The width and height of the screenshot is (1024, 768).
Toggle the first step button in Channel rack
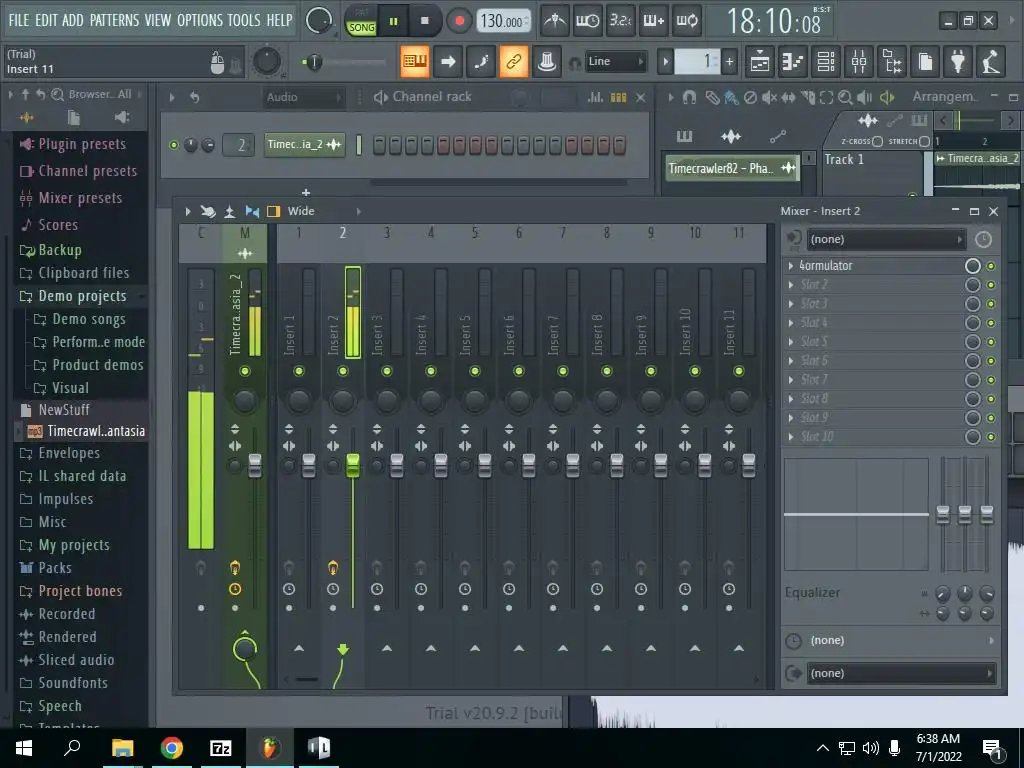(379, 145)
